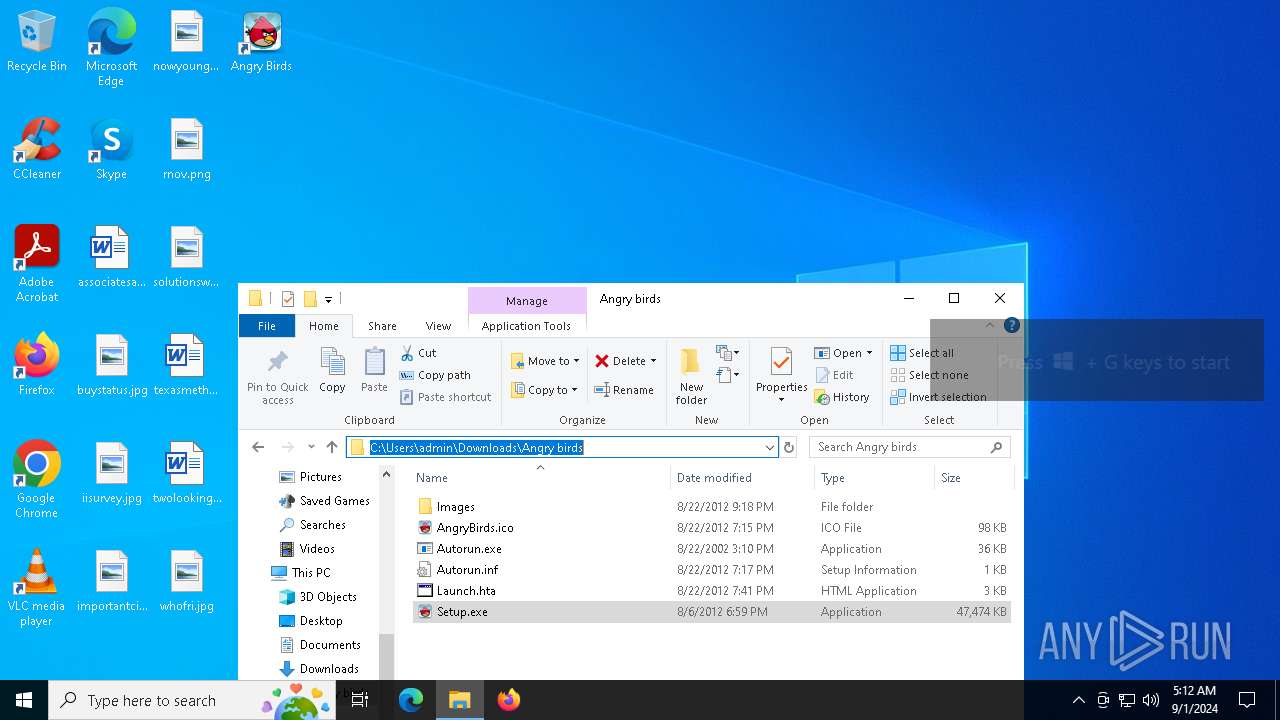Viewport: 1280px width, 720px height.
Task: Create a New folder from ribbon
Action: pos(691,376)
